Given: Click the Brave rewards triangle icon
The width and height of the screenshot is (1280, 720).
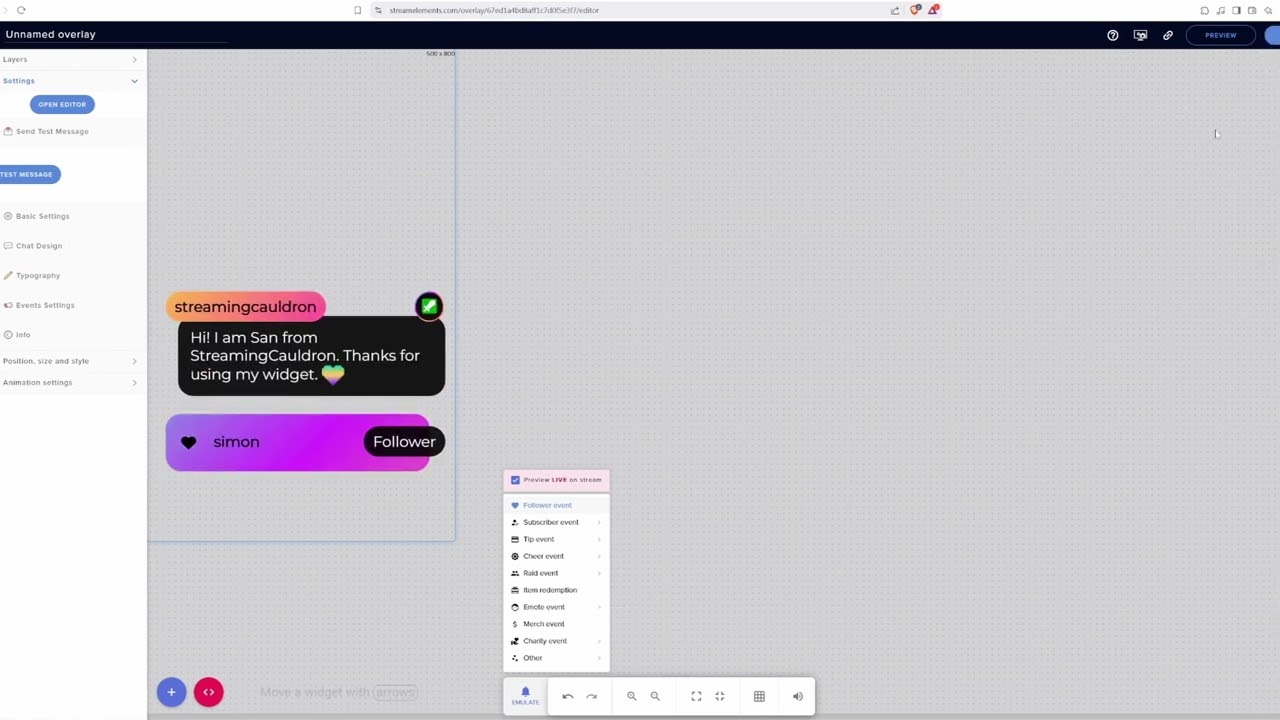Looking at the screenshot, I should [x=933, y=10].
